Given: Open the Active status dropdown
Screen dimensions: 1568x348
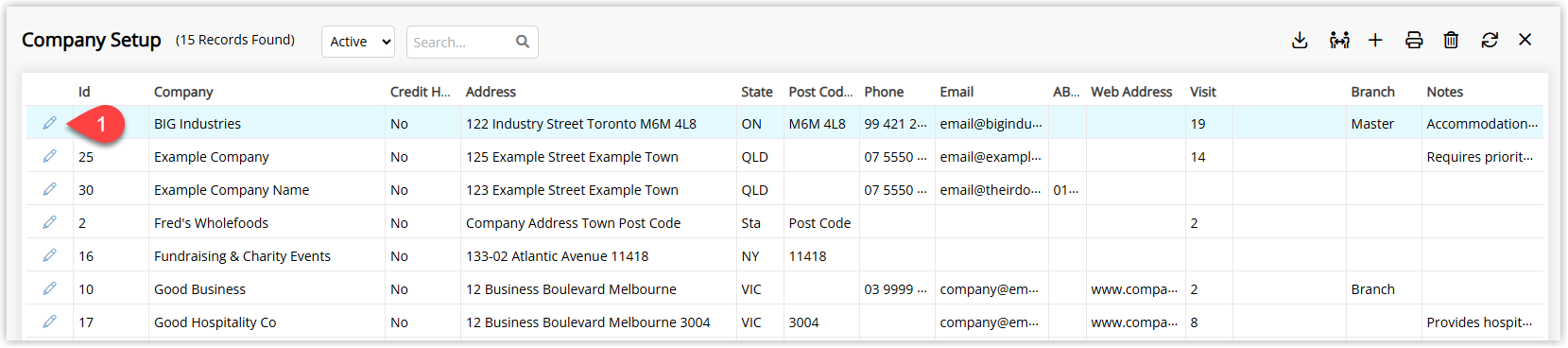Looking at the screenshot, I should coord(358,42).
